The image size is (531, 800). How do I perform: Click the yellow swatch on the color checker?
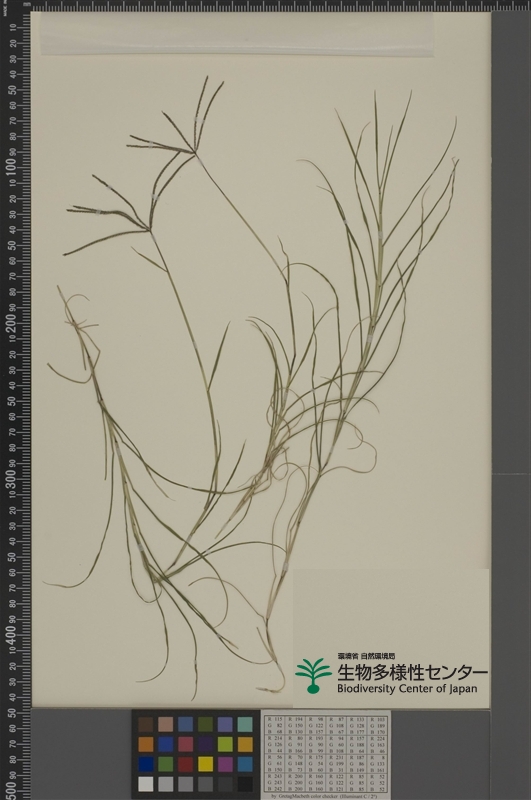tap(206, 764)
